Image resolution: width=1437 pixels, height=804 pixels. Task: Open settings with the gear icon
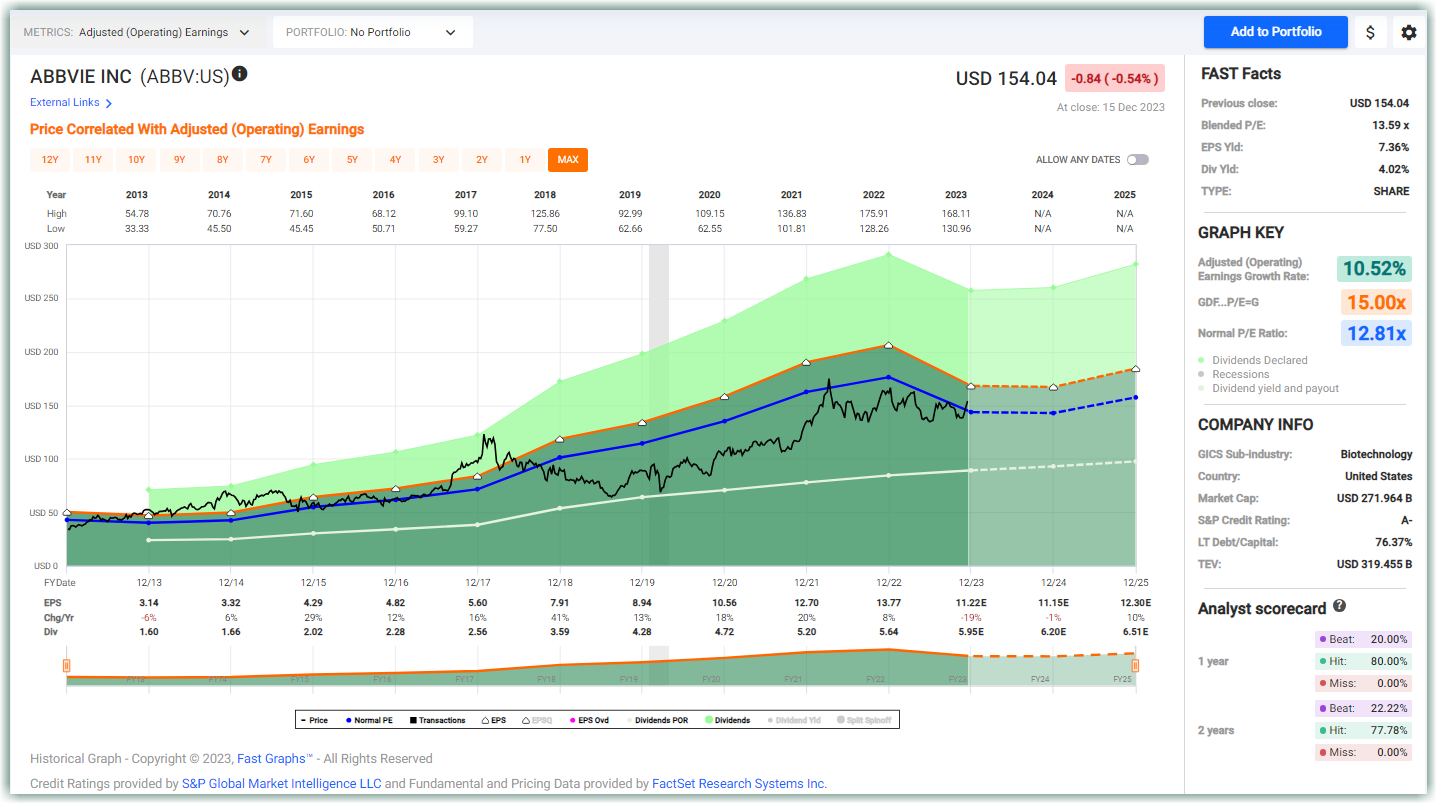(x=1409, y=31)
